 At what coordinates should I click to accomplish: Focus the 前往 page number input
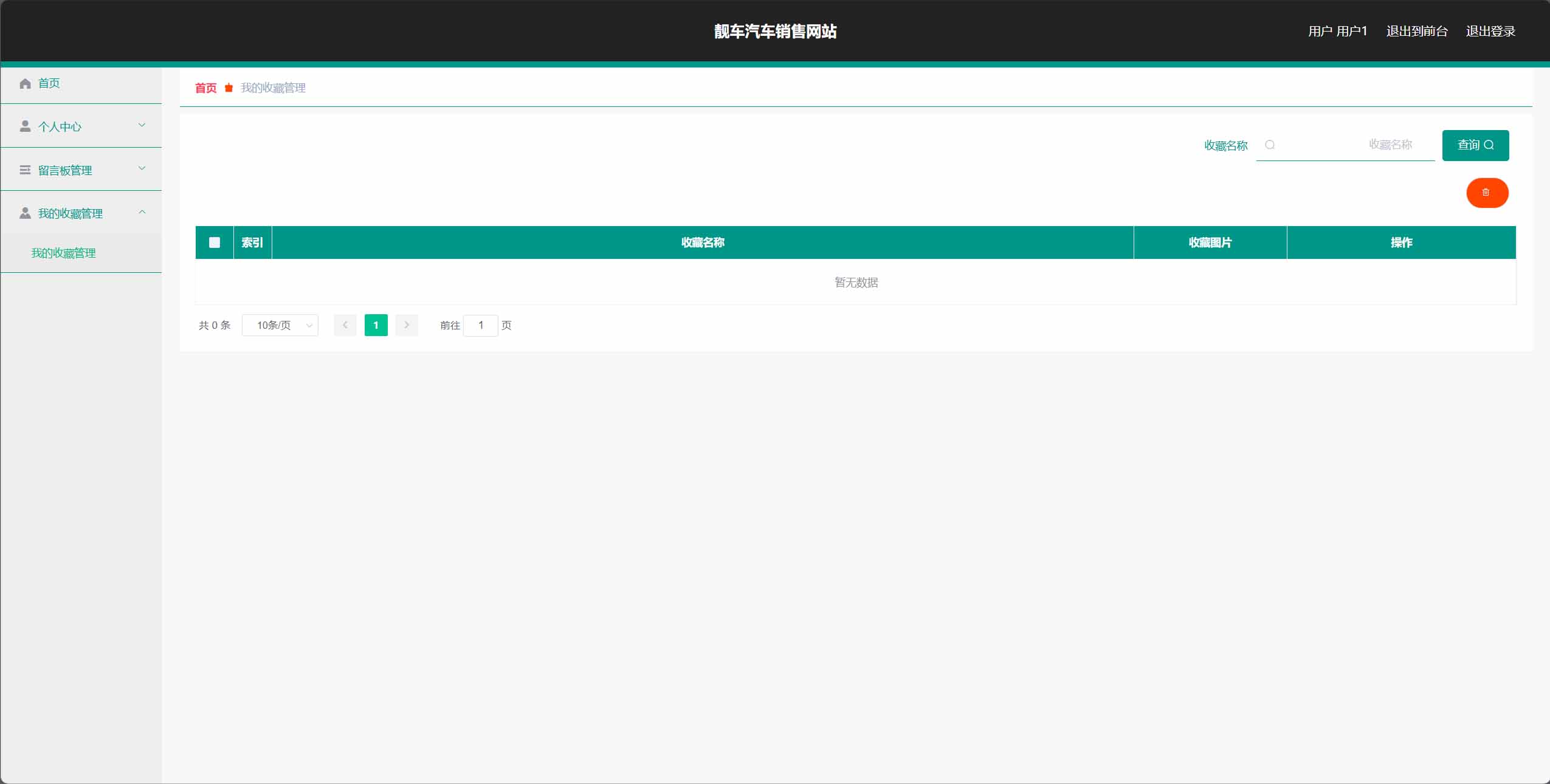pos(481,325)
